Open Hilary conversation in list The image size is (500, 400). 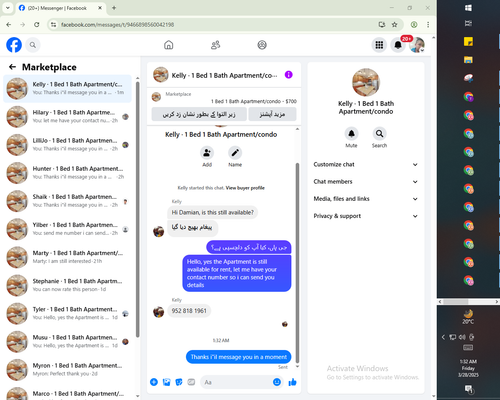[67, 116]
